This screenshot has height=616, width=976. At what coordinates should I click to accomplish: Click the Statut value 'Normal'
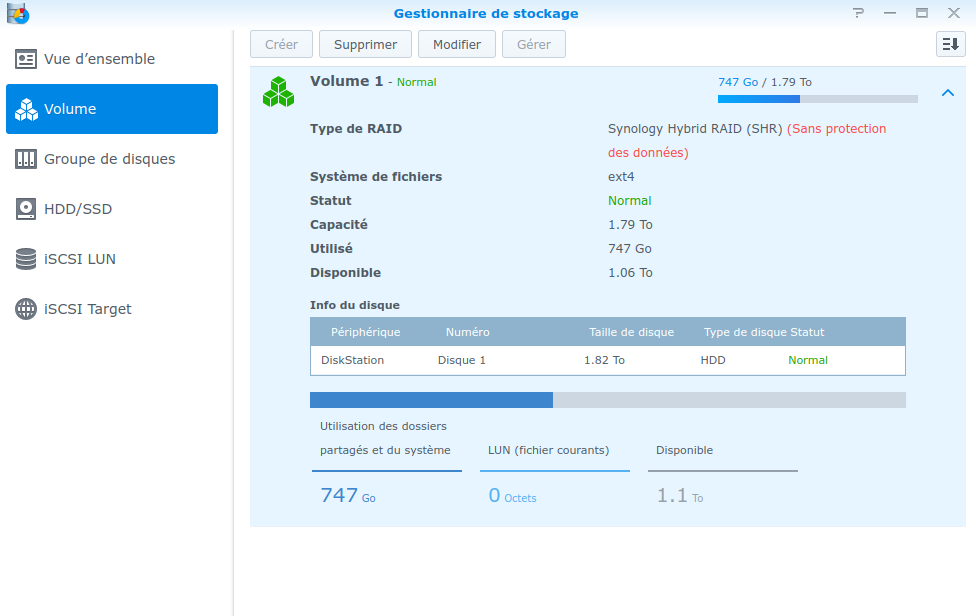coord(630,201)
